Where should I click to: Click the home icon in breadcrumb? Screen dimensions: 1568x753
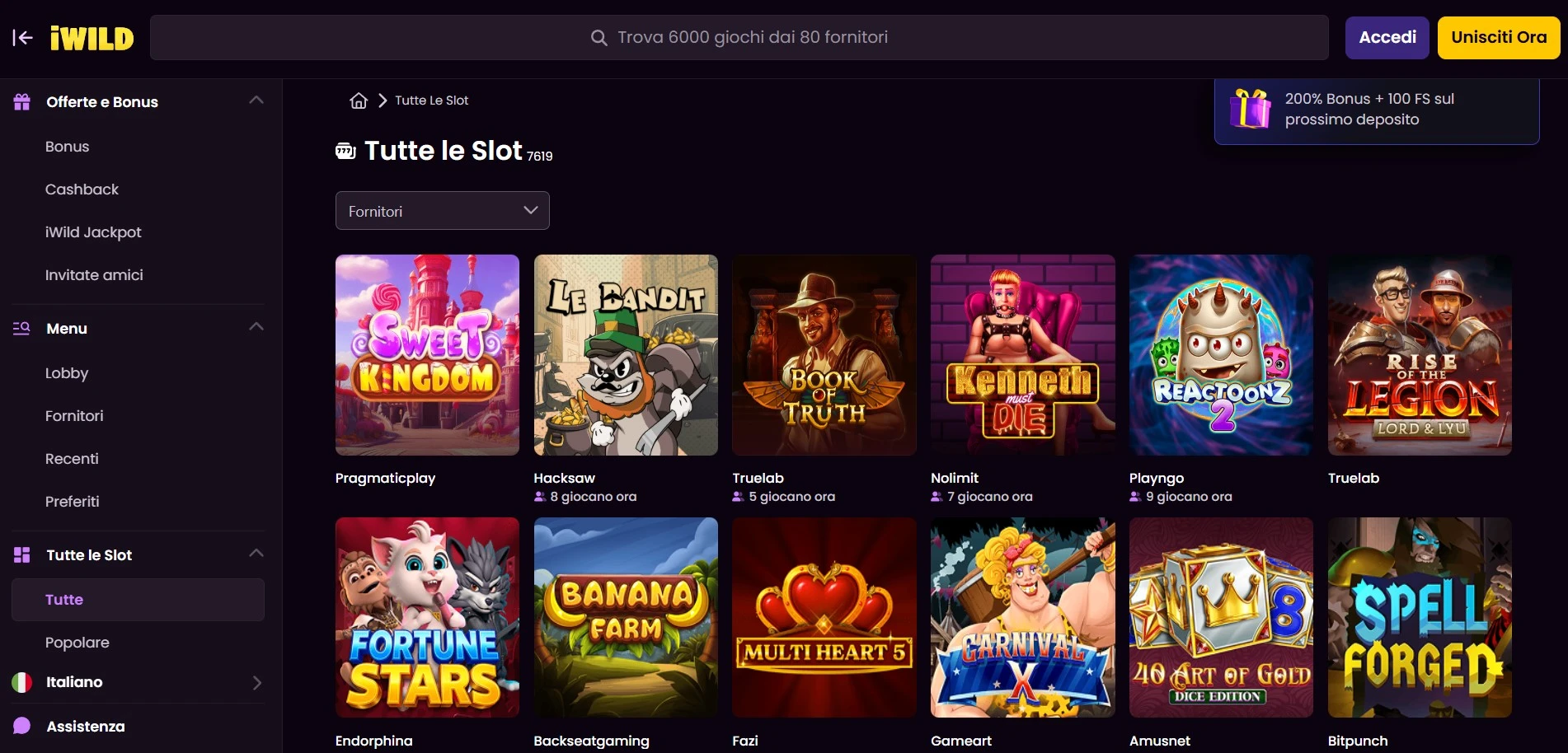[358, 101]
